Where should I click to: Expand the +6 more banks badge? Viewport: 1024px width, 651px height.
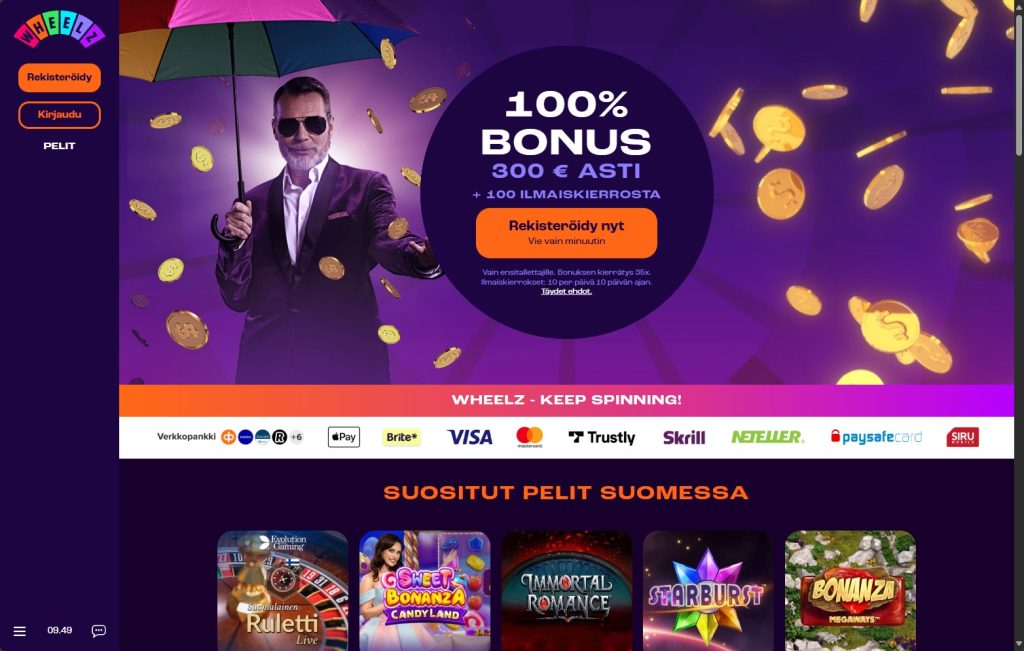296,437
